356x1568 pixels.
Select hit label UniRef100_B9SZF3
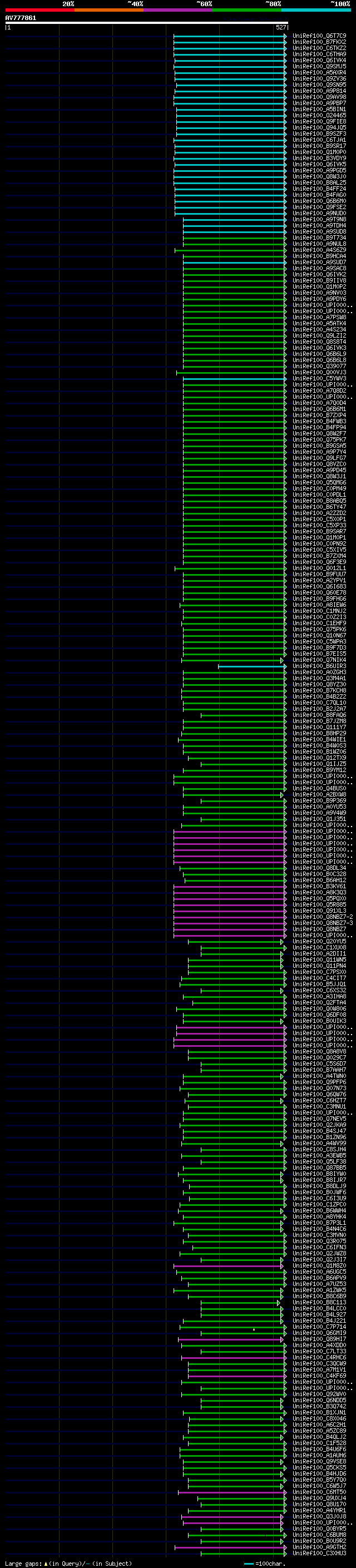tap(319, 134)
